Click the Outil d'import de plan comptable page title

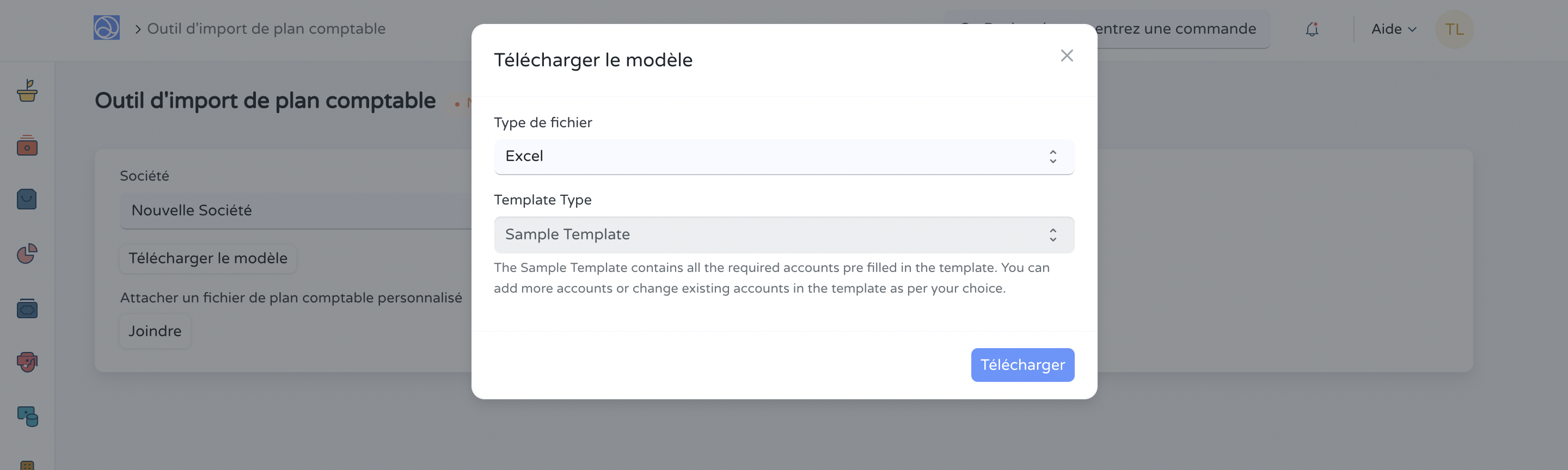(265, 101)
